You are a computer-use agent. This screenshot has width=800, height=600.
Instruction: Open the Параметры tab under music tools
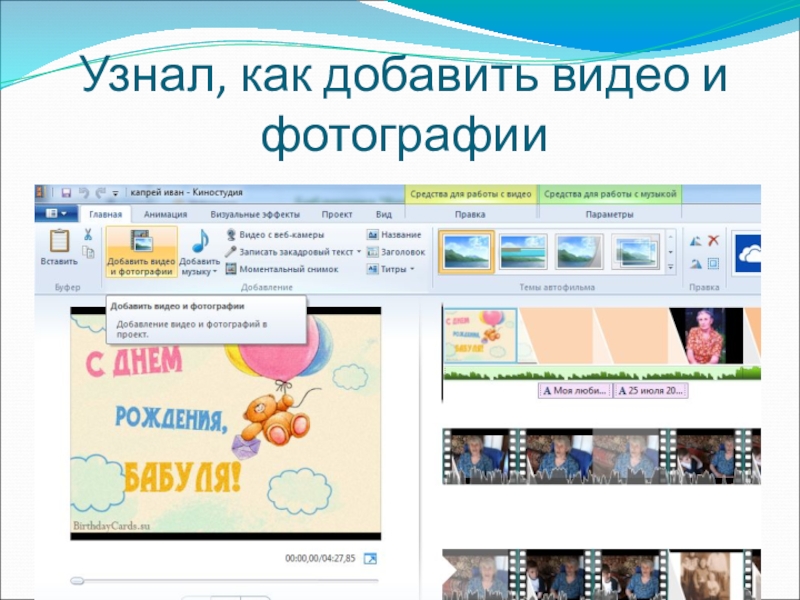tap(610, 214)
